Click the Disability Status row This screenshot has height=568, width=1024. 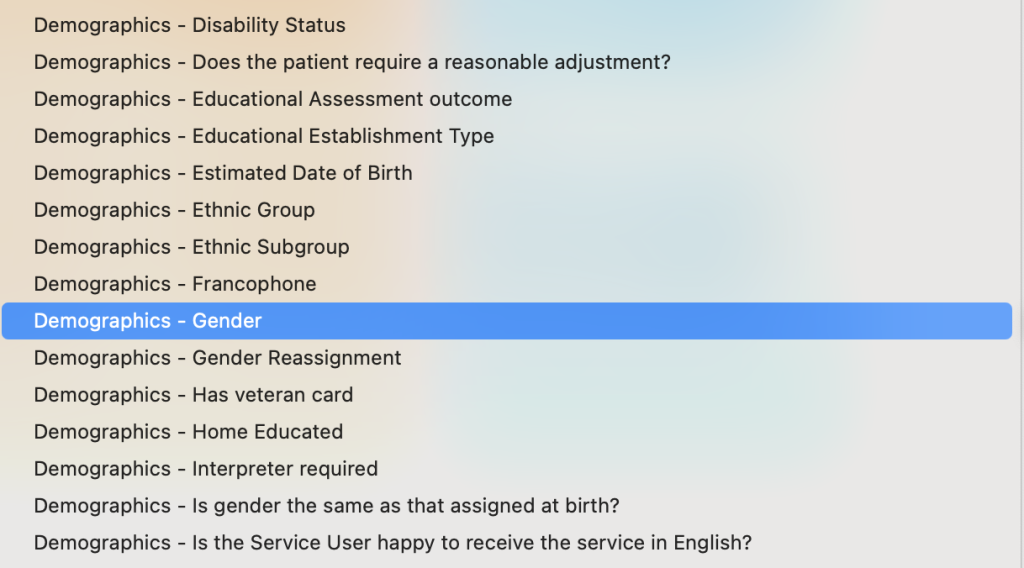click(x=190, y=25)
